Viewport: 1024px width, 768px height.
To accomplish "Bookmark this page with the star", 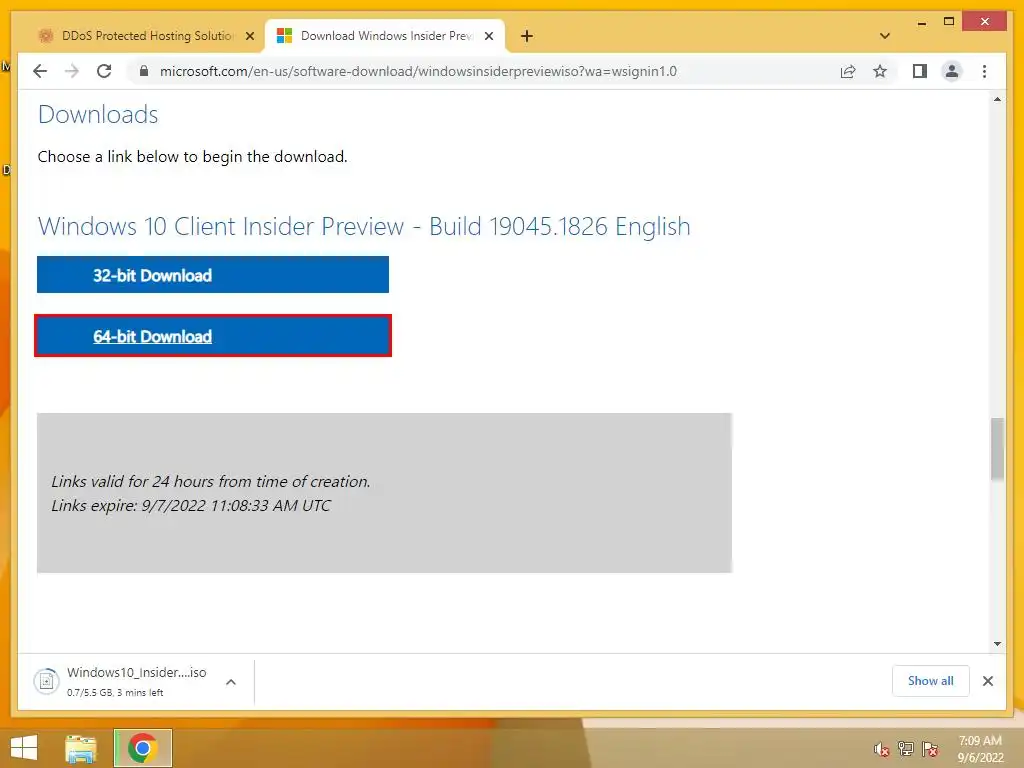I will pos(880,71).
